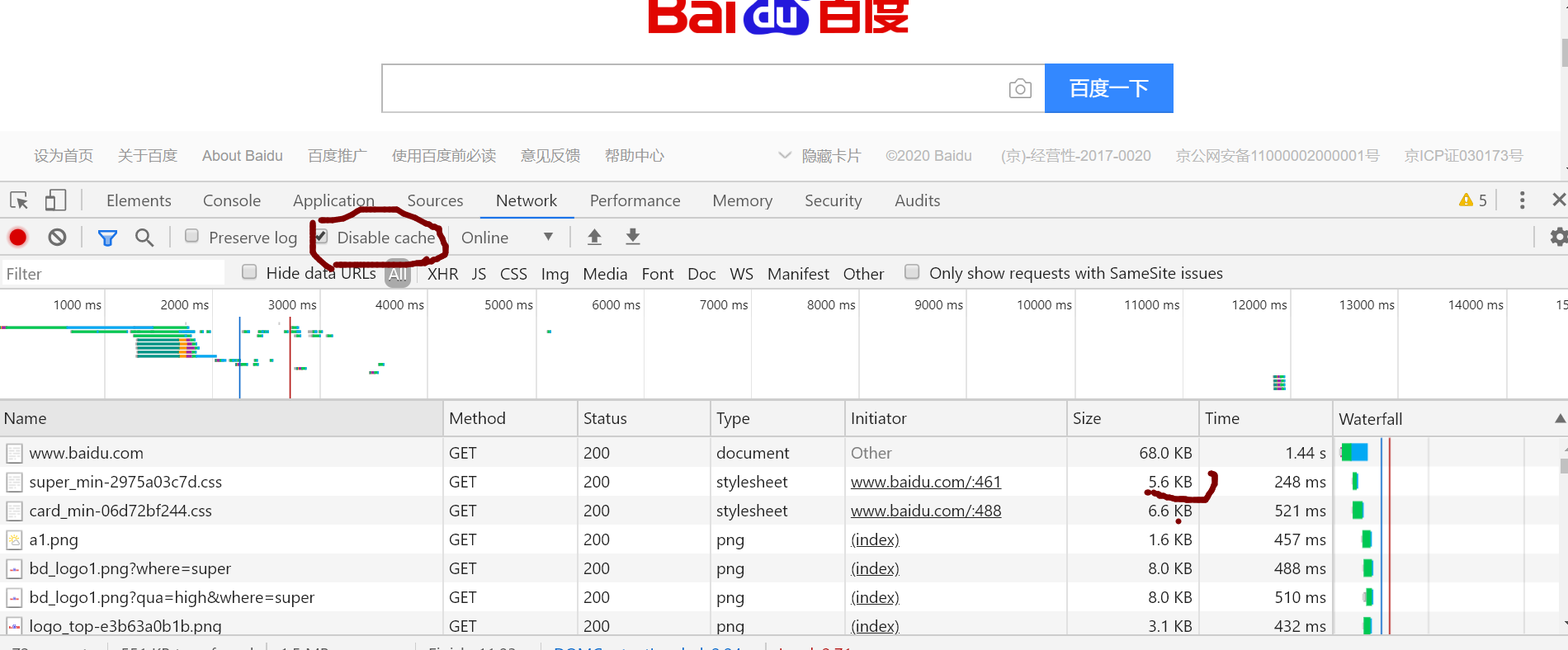Select the inspect element cursor icon

(x=19, y=200)
